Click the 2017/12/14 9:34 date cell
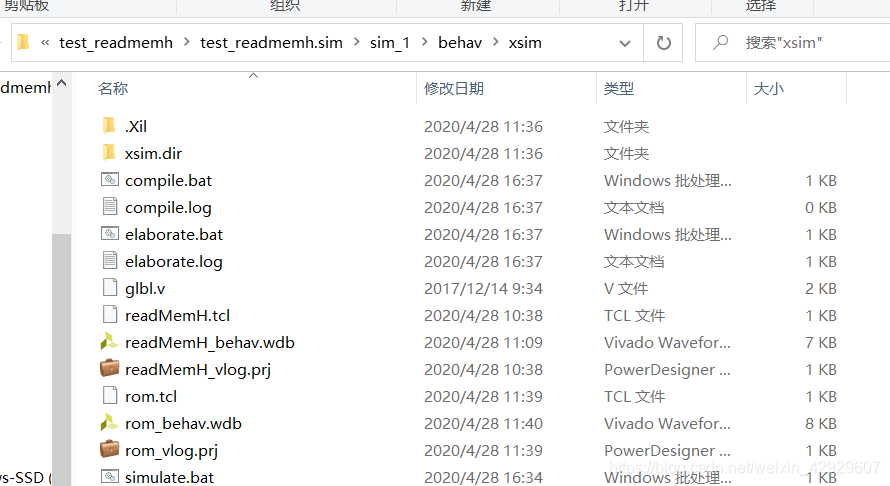The height and width of the screenshot is (486, 890). pyautogui.click(x=483, y=288)
